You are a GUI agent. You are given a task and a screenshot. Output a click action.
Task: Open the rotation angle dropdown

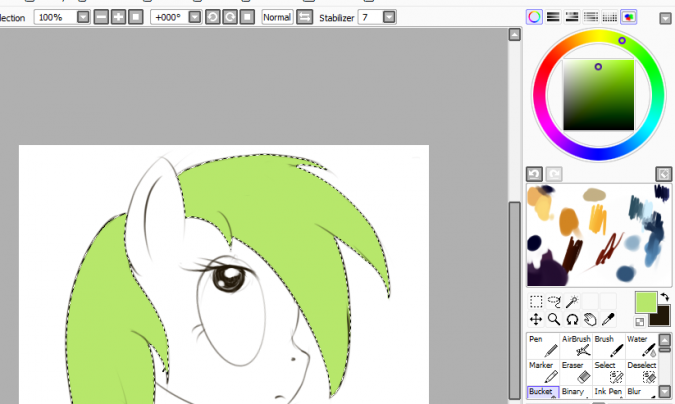(x=198, y=17)
